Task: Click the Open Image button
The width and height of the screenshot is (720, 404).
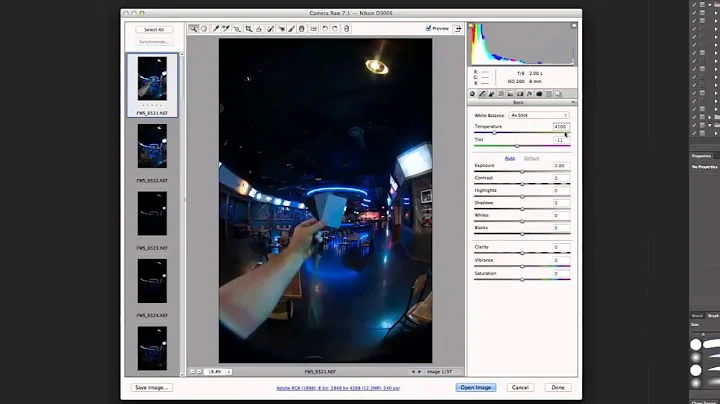Action: coord(476,387)
